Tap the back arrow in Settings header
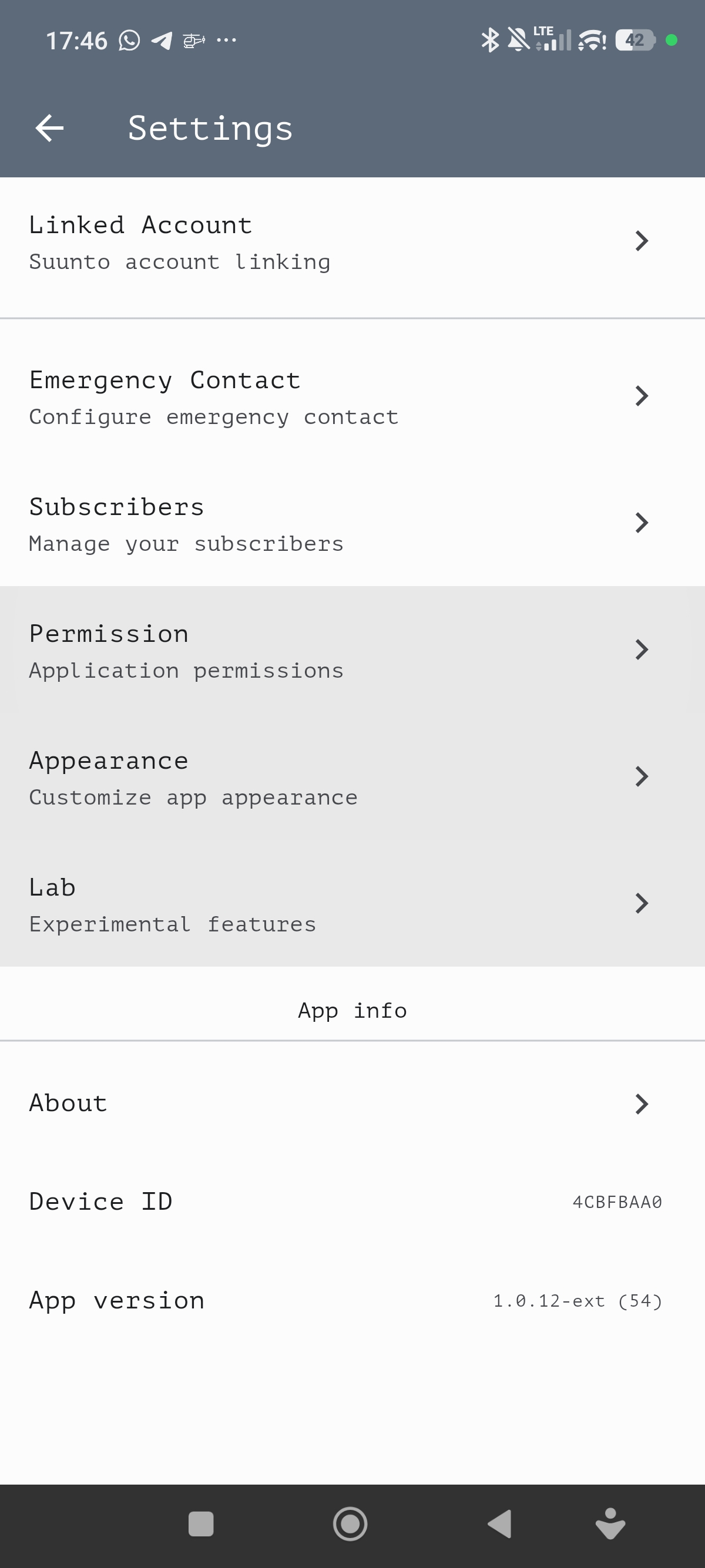This screenshot has height=1568, width=705. tap(50, 129)
